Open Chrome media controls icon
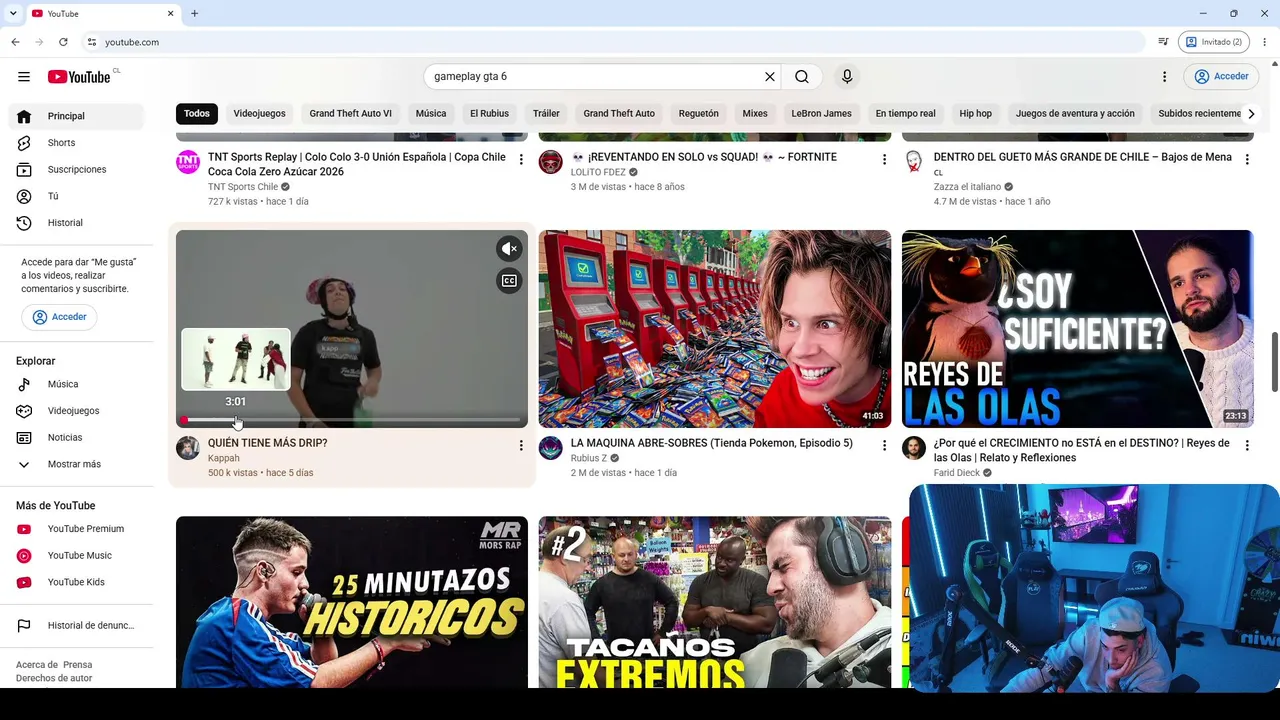The width and height of the screenshot is (1280, 720). click(x=1163, y=42)
